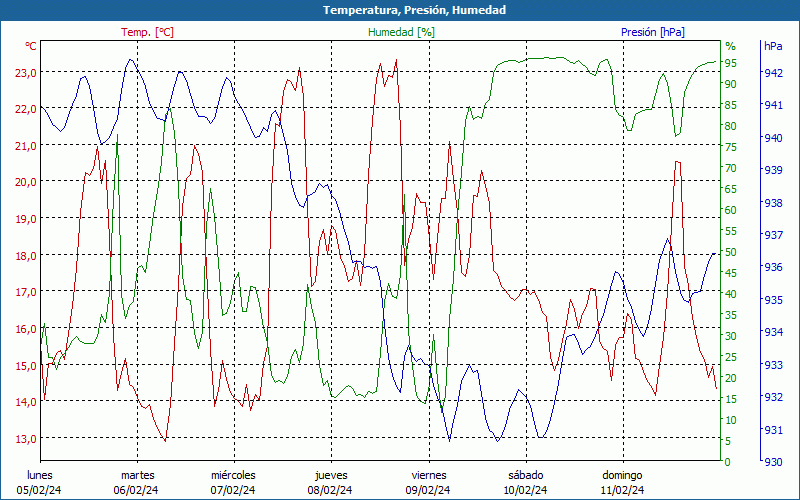Click the chart title 'Temperatura, Presión, Humedad'

414,10
